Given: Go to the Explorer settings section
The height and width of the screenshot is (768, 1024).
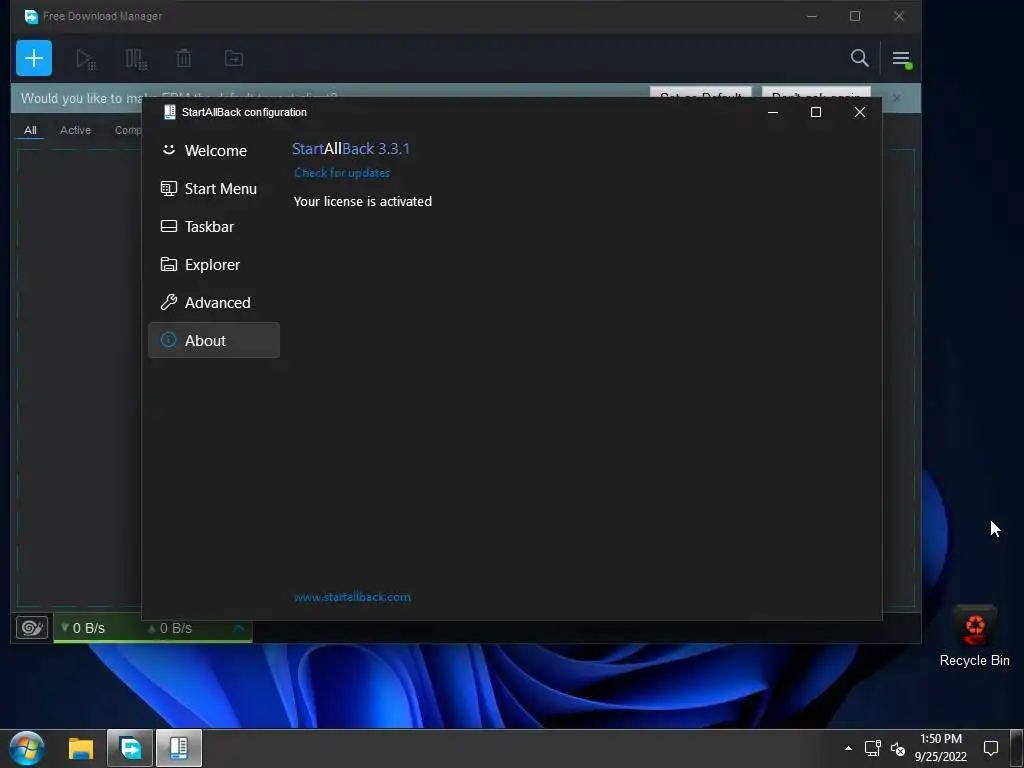Looking at the screenshot, I should (x=214, y=264).
